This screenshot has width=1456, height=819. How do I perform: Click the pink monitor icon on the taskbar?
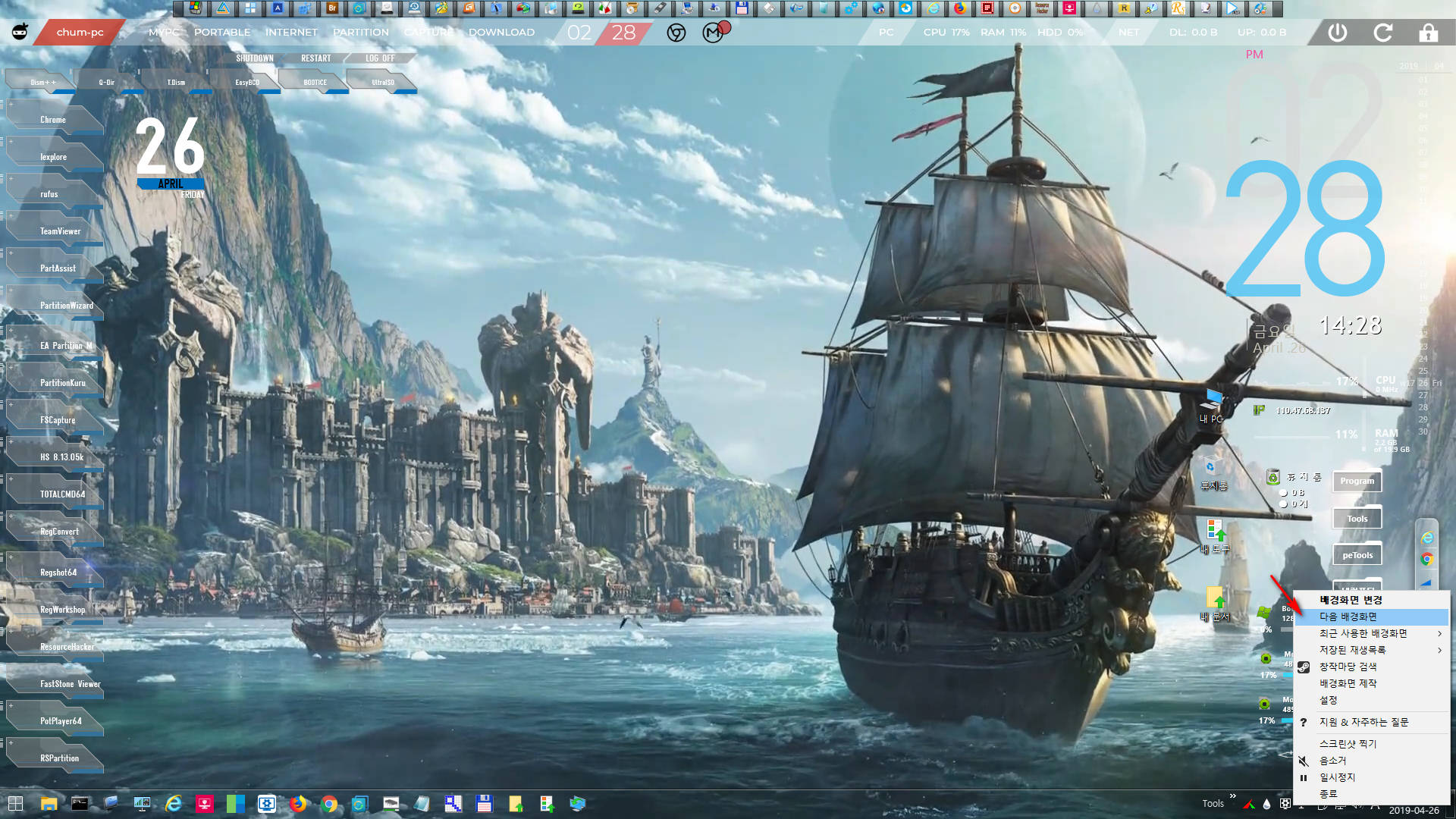click(205, 804)
